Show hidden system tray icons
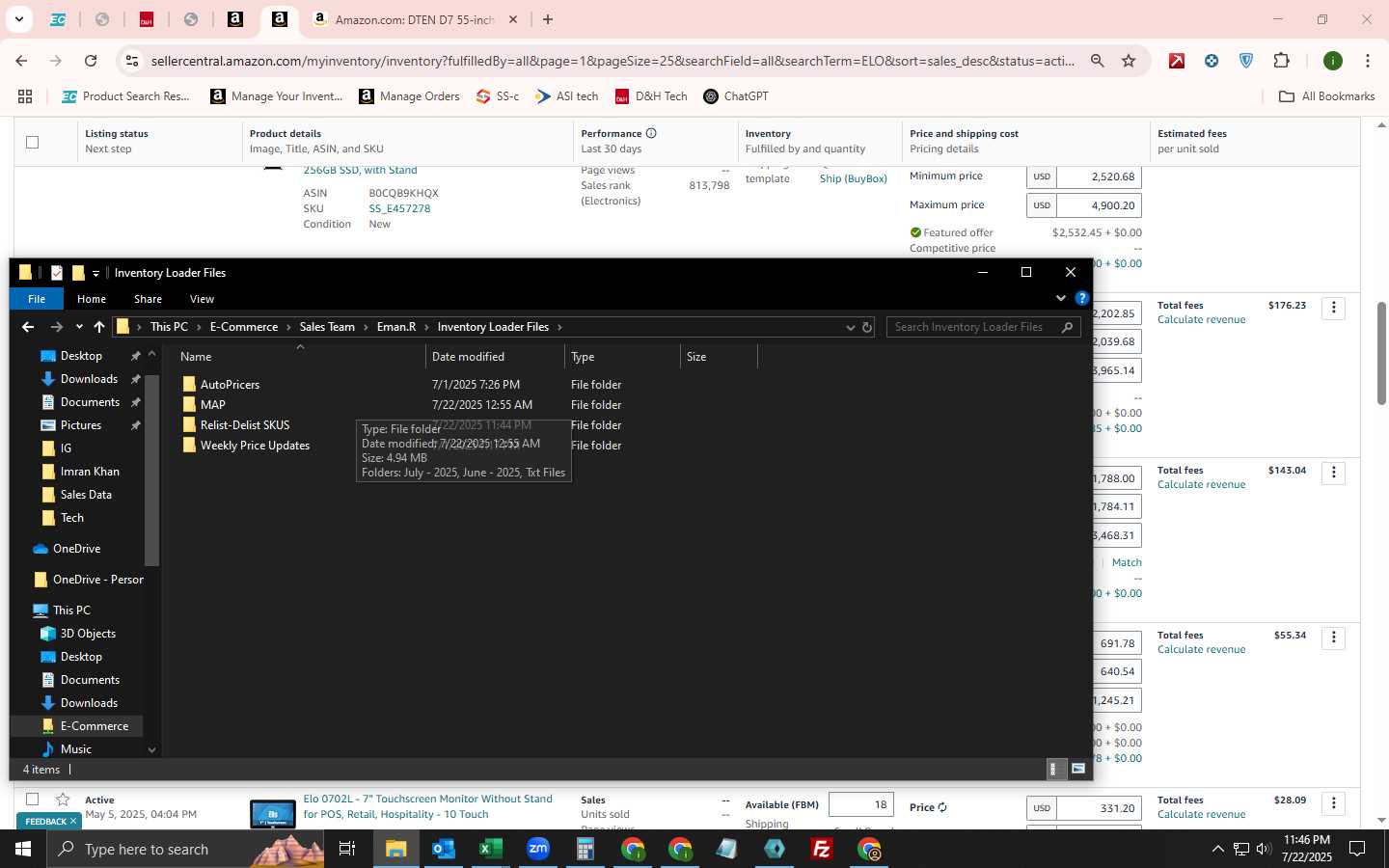Viewport: 1389px width, 868px height. [1217, 849]
